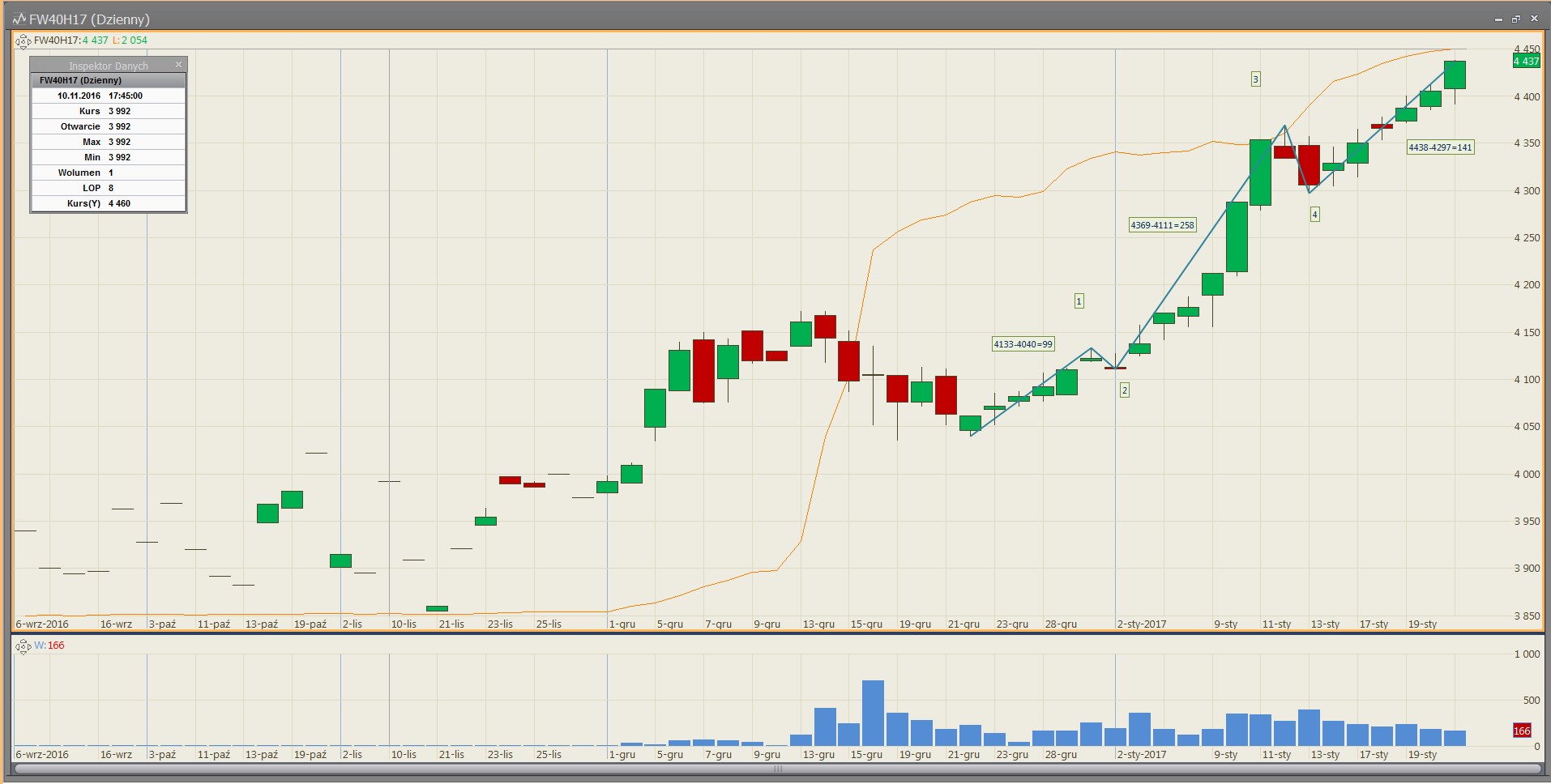This screenshot has height=784, width=1551.
Task: Click the chart icon in the window title bar
Action: tap(19, 19)
